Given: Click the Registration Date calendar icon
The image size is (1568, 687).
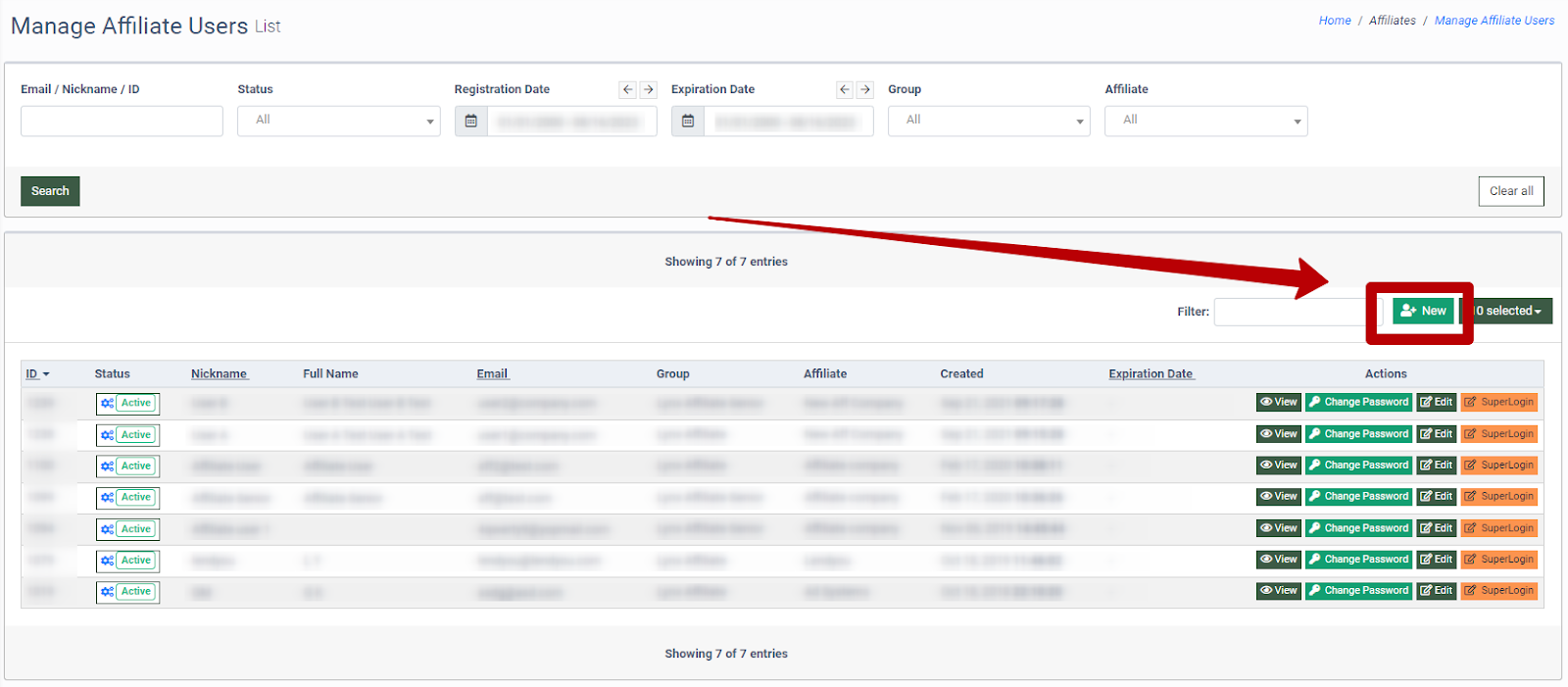Looking at the screenshot, I should click(471, 122).
